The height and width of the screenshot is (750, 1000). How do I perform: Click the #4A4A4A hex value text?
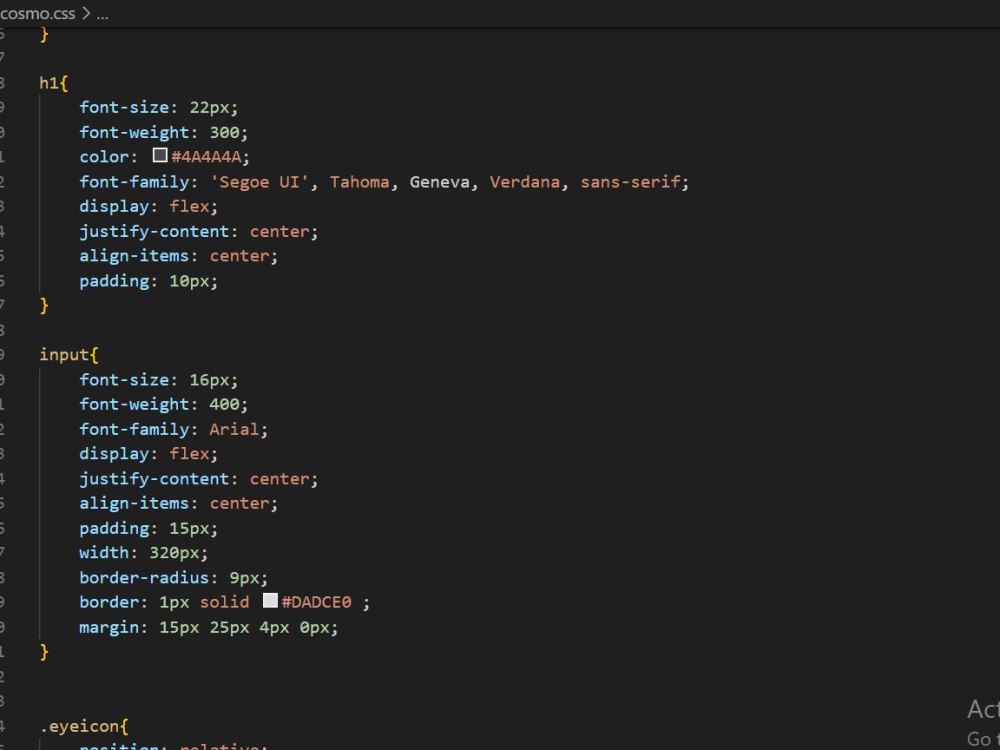tap(207, 157)
